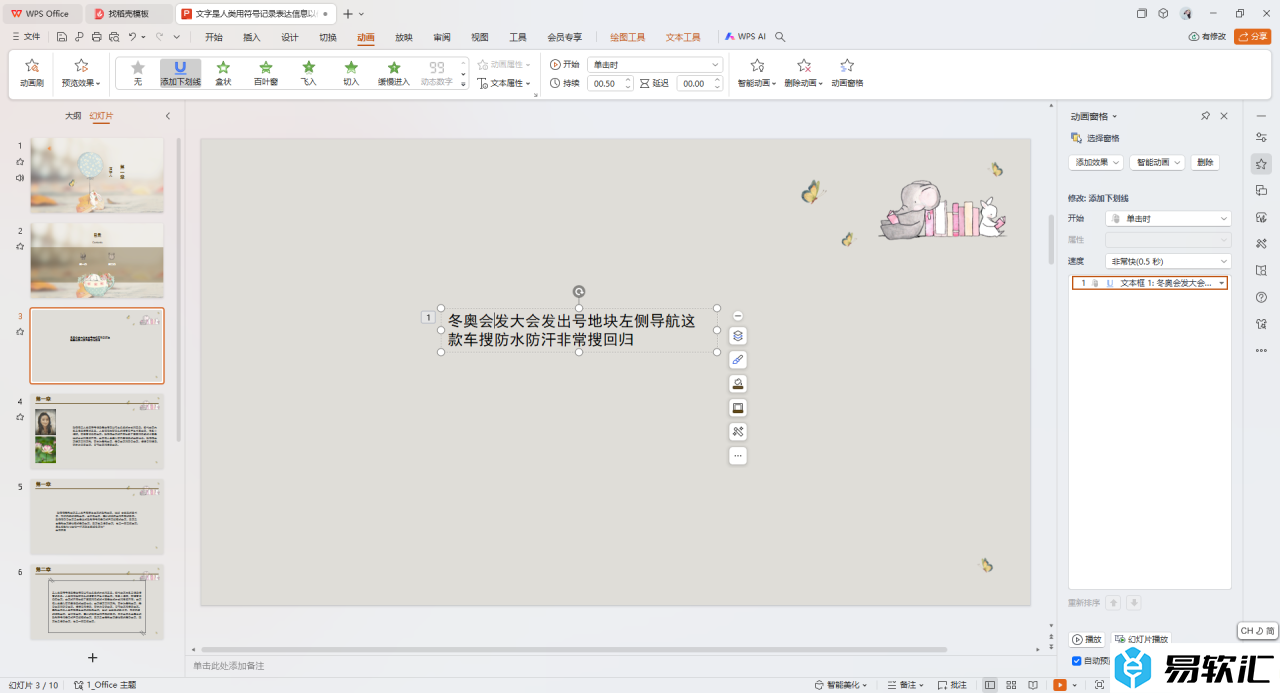The height and width of the screenshot is (693, 1280).
Task: Toggle the 自动预览 auto preview checkbox
Action: [x=1077, y=661]
